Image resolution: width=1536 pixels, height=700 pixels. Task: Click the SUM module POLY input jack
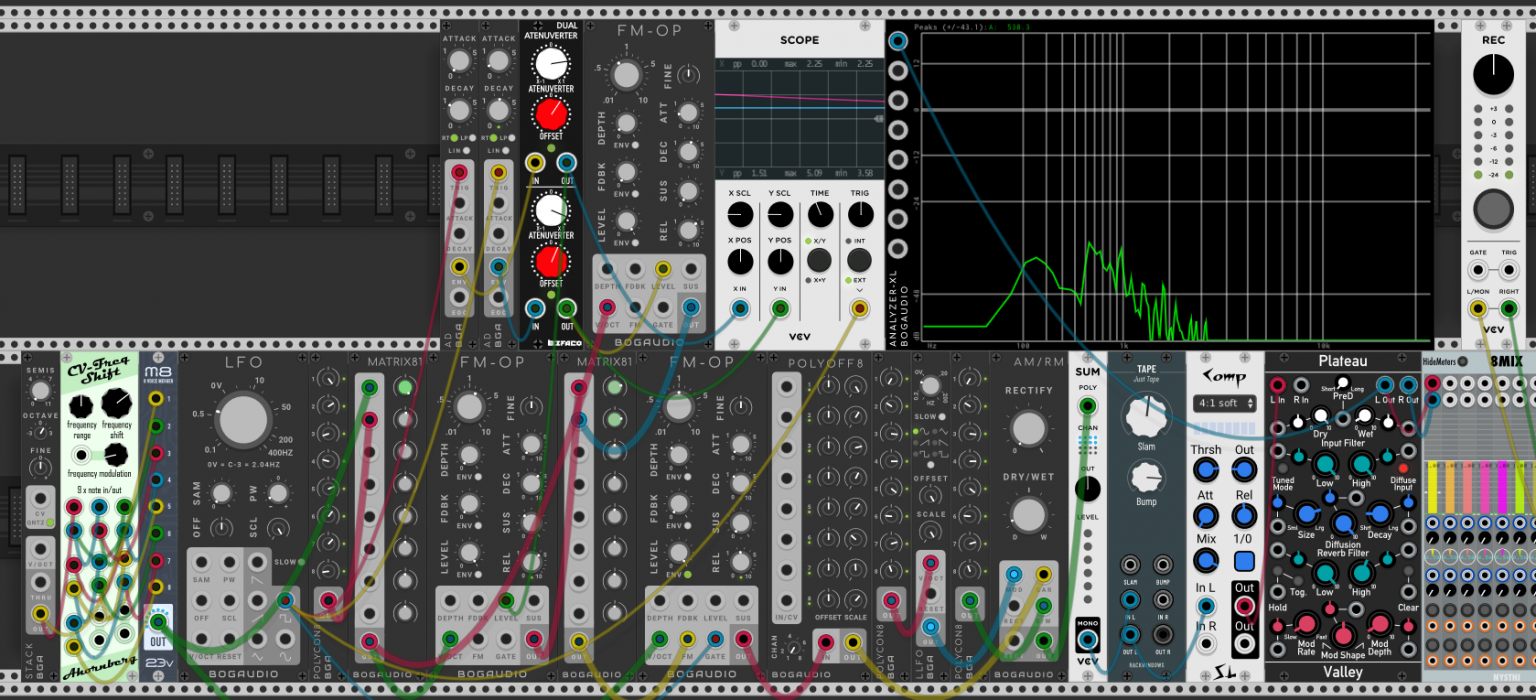tap(1087, 406)
